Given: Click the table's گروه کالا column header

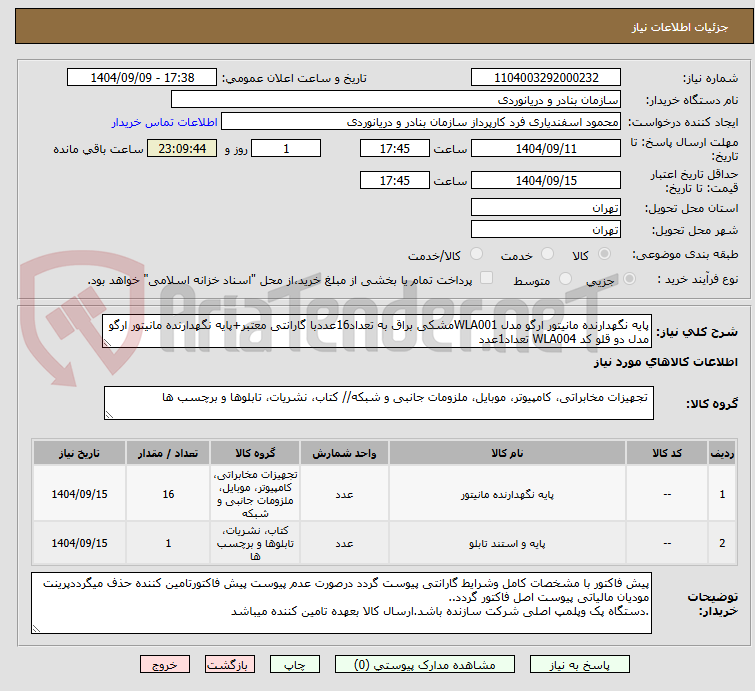Looking at the screenshot, I should (x=255, y=453).
